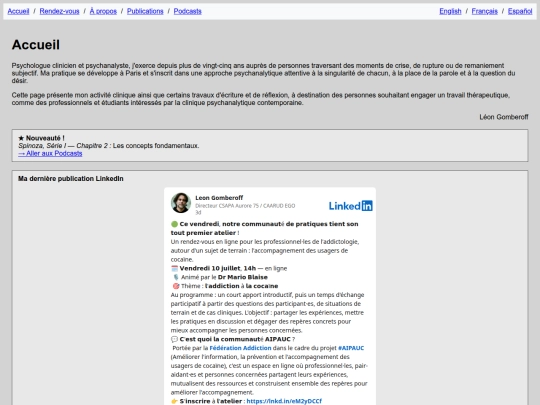Viewport: 540px width, 405px height.
Task: Click the 'Directeur CSAPA Aurore 75 / CAARUD EGO' subtitle
Action: click(x=245, y=206)
